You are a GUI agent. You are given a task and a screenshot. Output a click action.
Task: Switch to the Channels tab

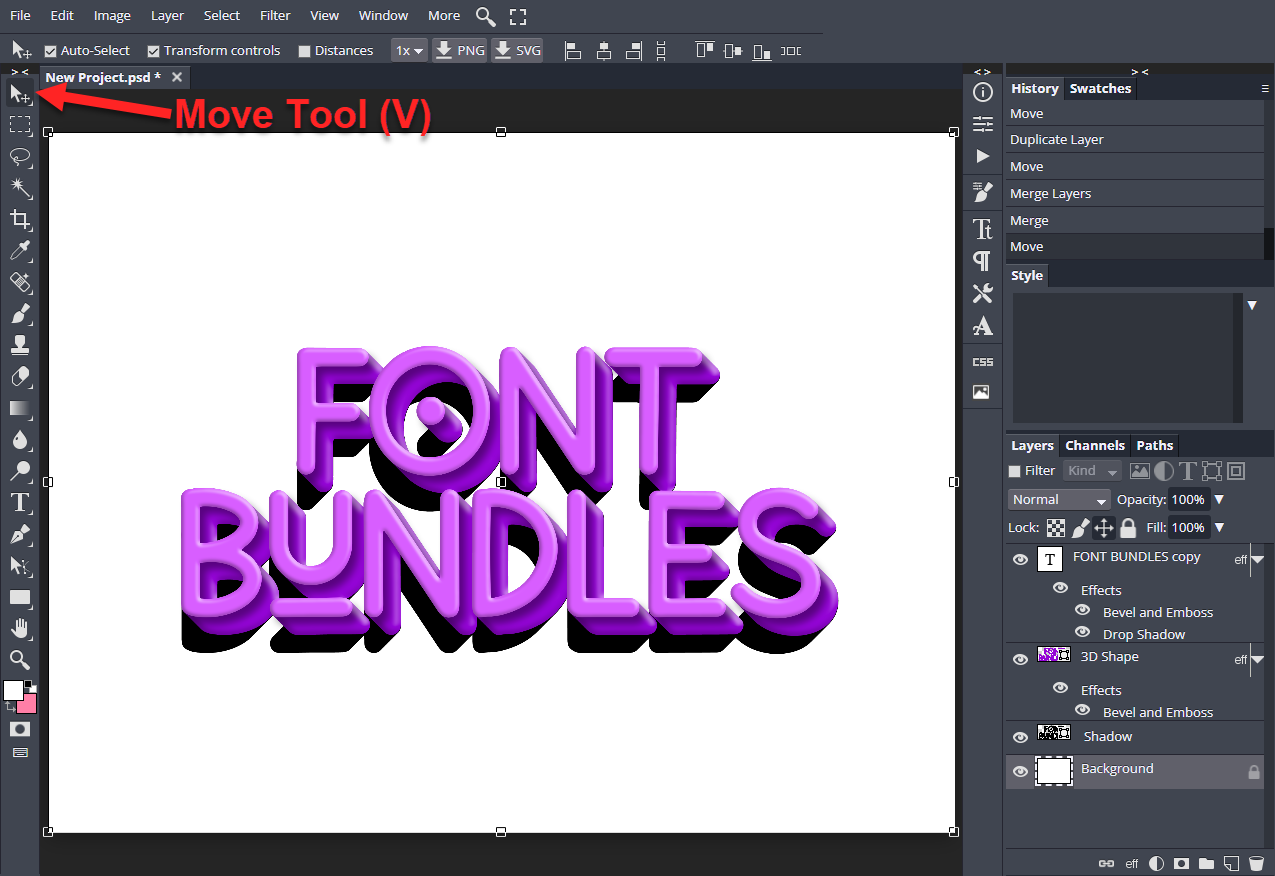1095,446
